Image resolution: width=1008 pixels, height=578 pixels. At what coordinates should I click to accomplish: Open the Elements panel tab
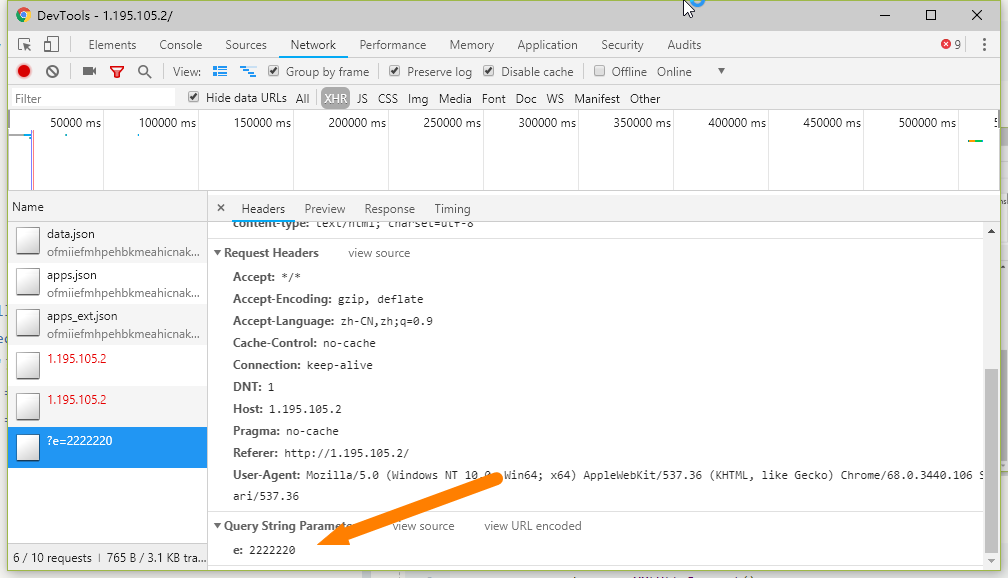[112, 44]
